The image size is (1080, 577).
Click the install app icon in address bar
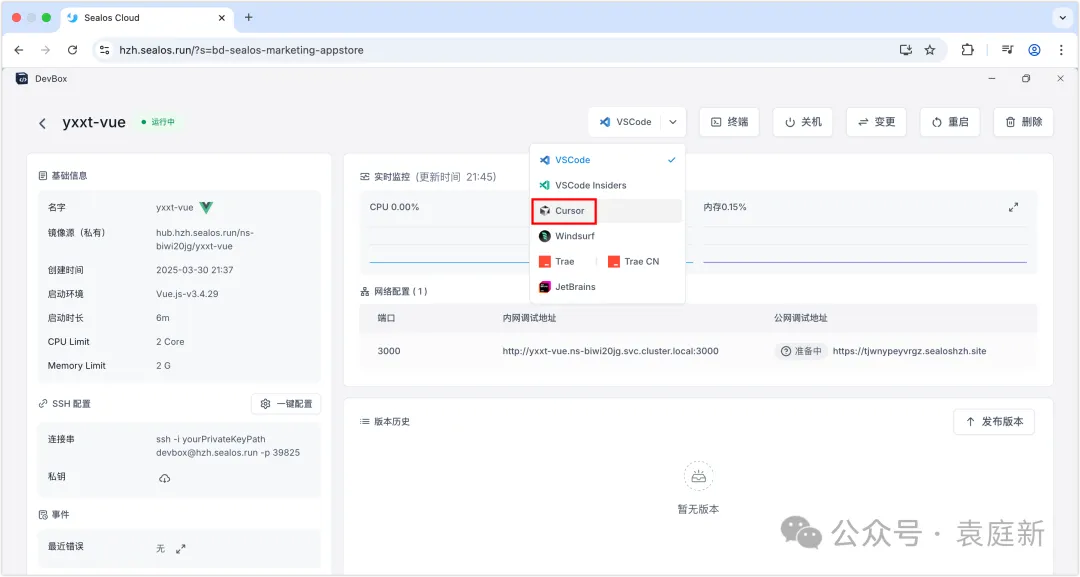point(906,50)
